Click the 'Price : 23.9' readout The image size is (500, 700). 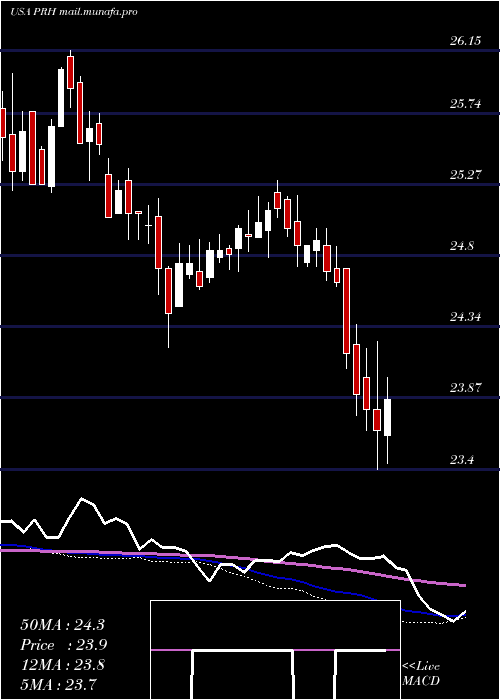tap(64, 645)
